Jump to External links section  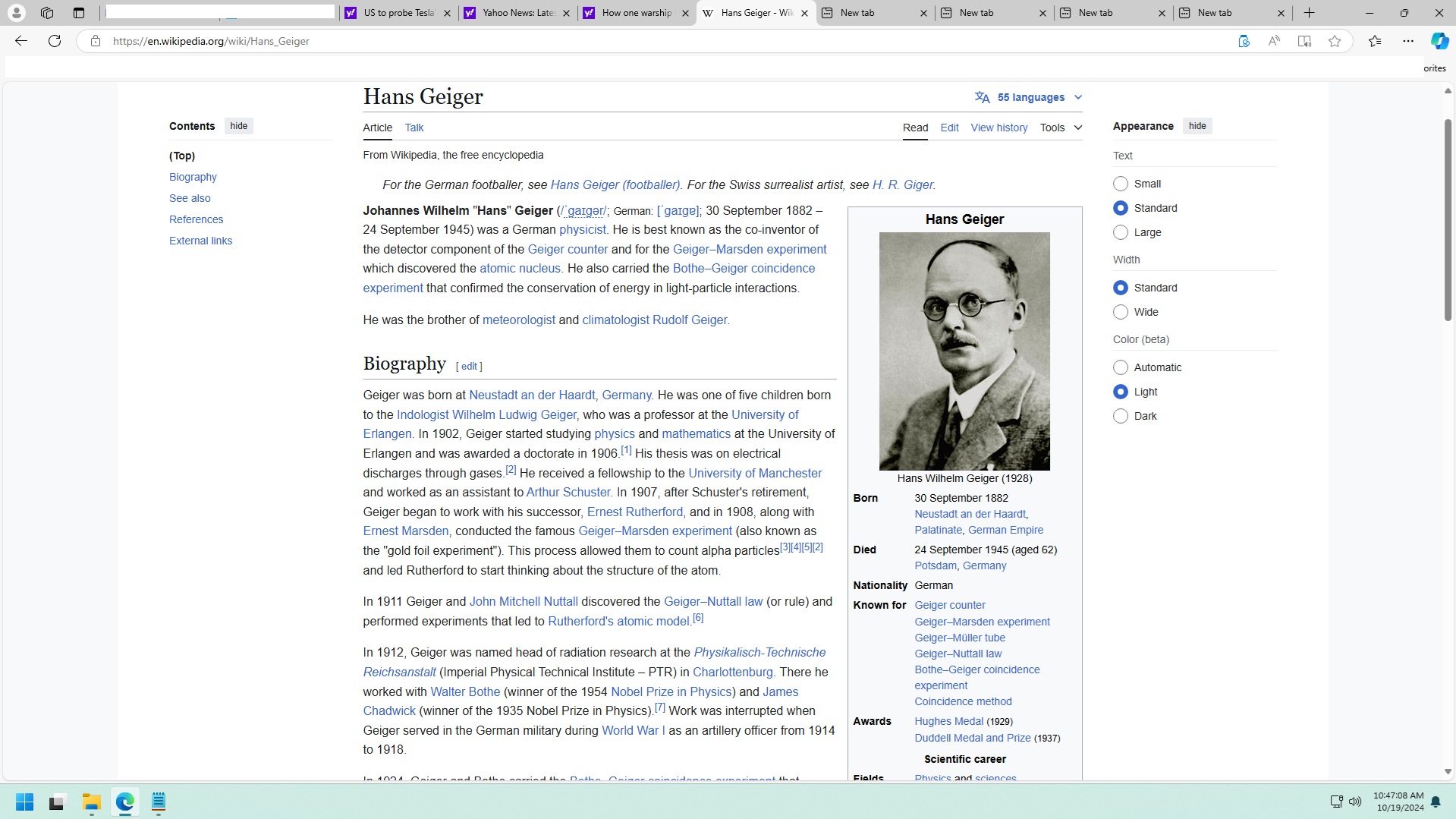(200, 241)
